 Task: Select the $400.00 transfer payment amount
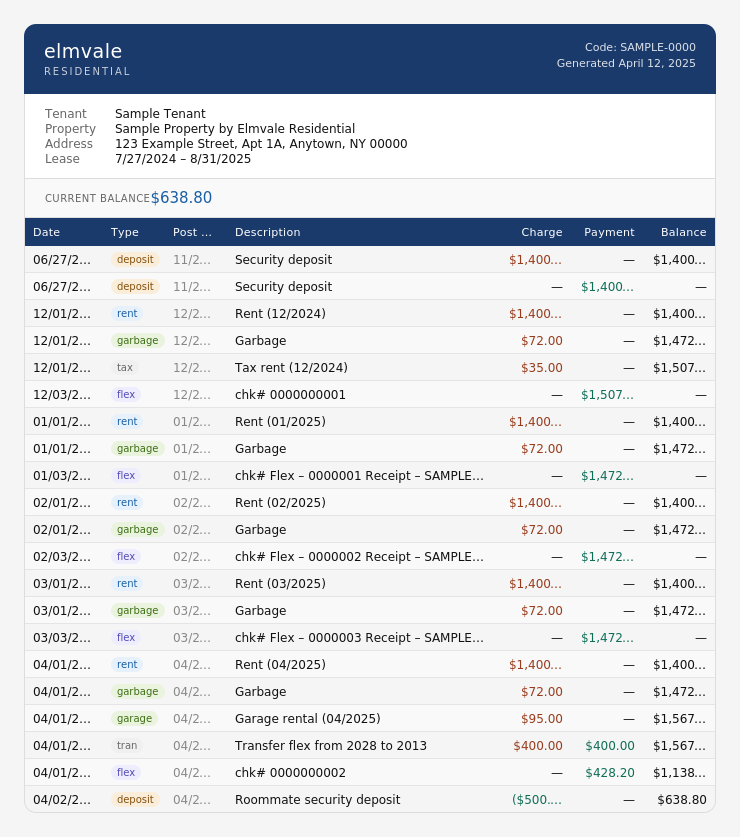click(x=610, y=746)
